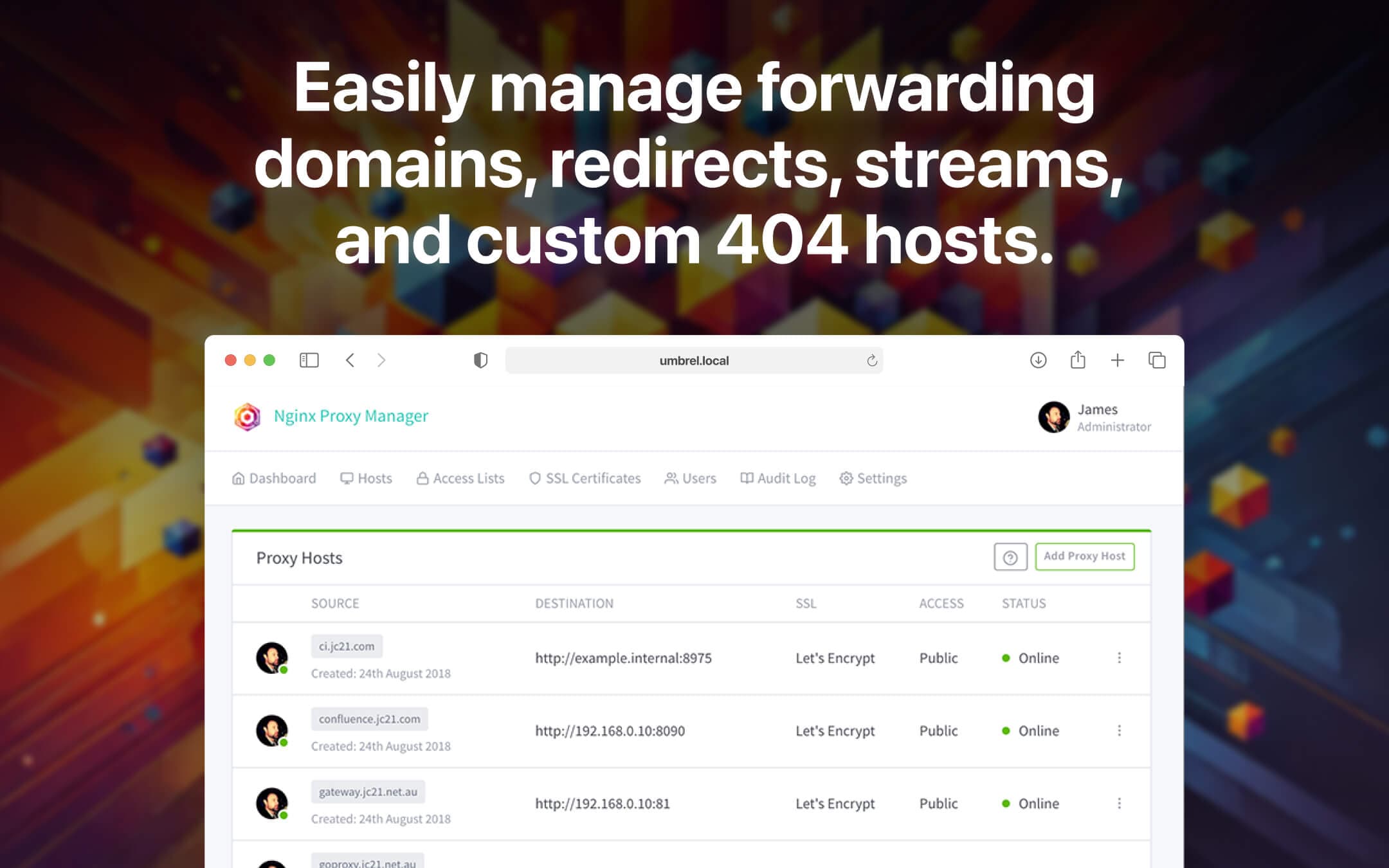Click the Settings gear icon
Screen dimensions: 1389x868
click(x=846, y=478)
